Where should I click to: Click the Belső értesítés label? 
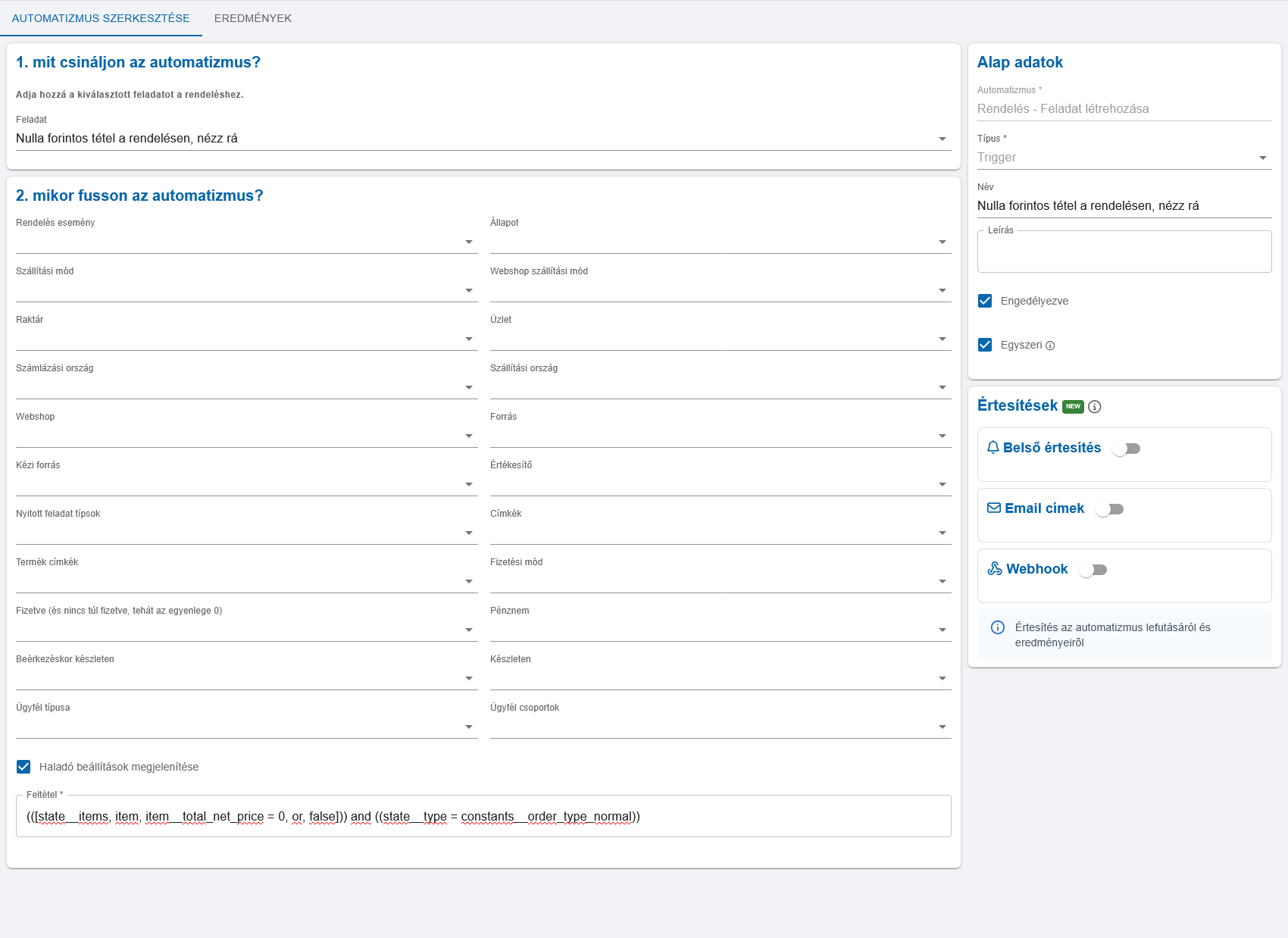(x=1052, y=448)
